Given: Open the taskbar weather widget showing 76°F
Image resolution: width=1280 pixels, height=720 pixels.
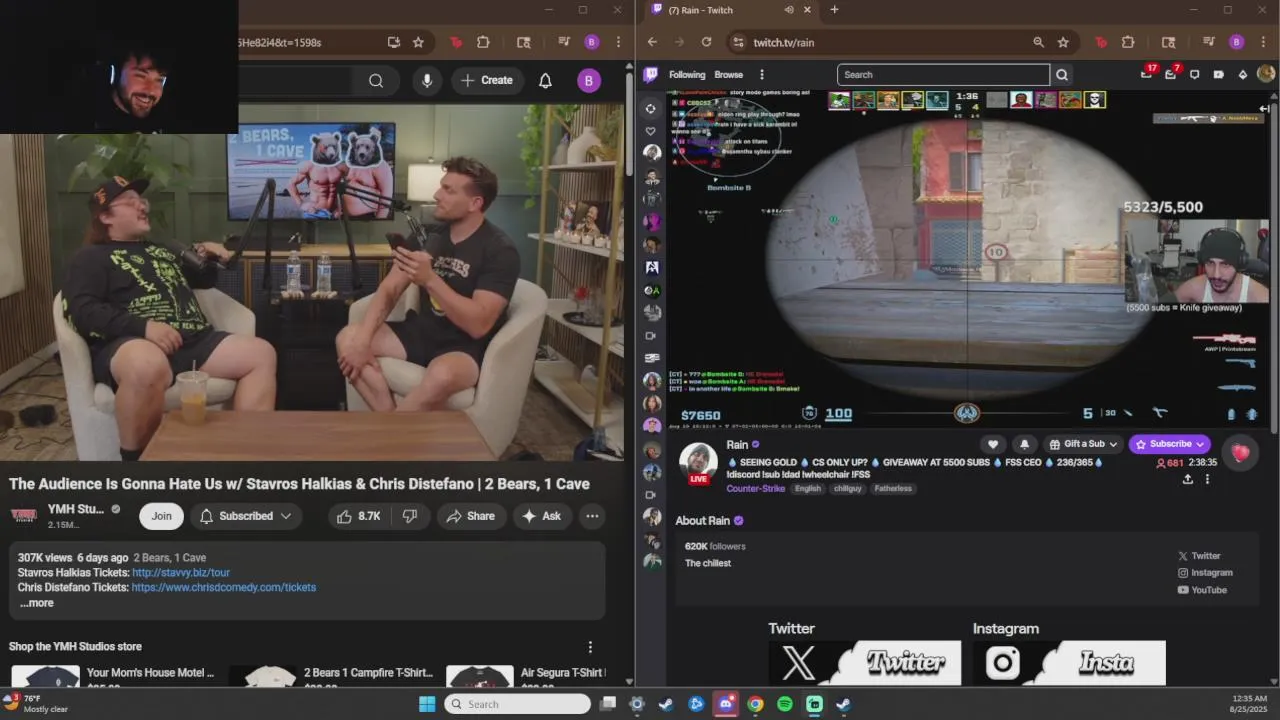Looking at the screenshot, I should [36, 703].
